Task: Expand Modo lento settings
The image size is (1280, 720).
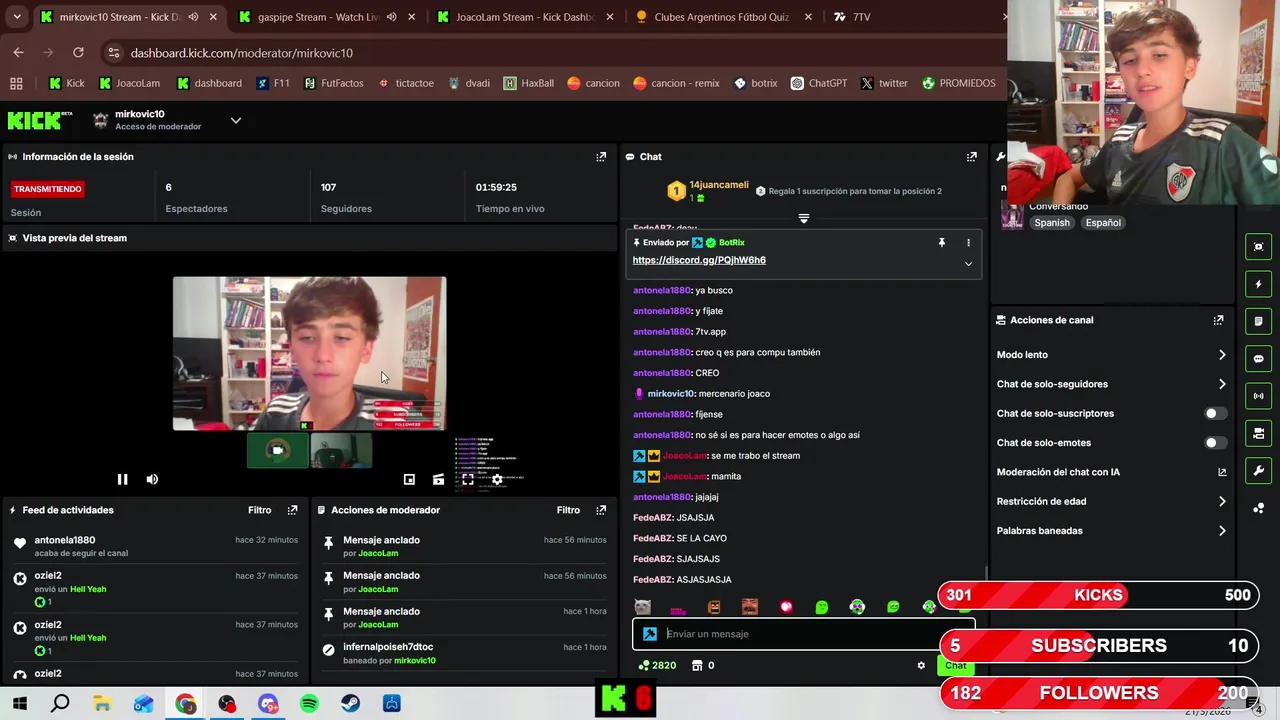Action: (x=1111, y=355)
